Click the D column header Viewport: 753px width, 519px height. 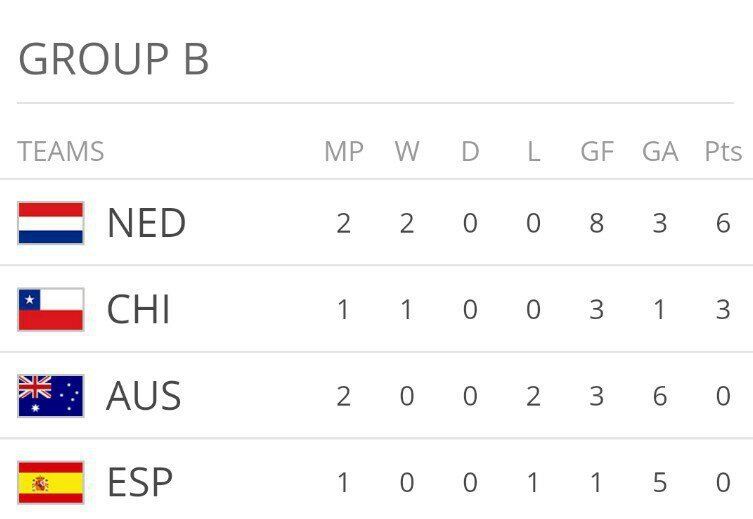point(471,152)
